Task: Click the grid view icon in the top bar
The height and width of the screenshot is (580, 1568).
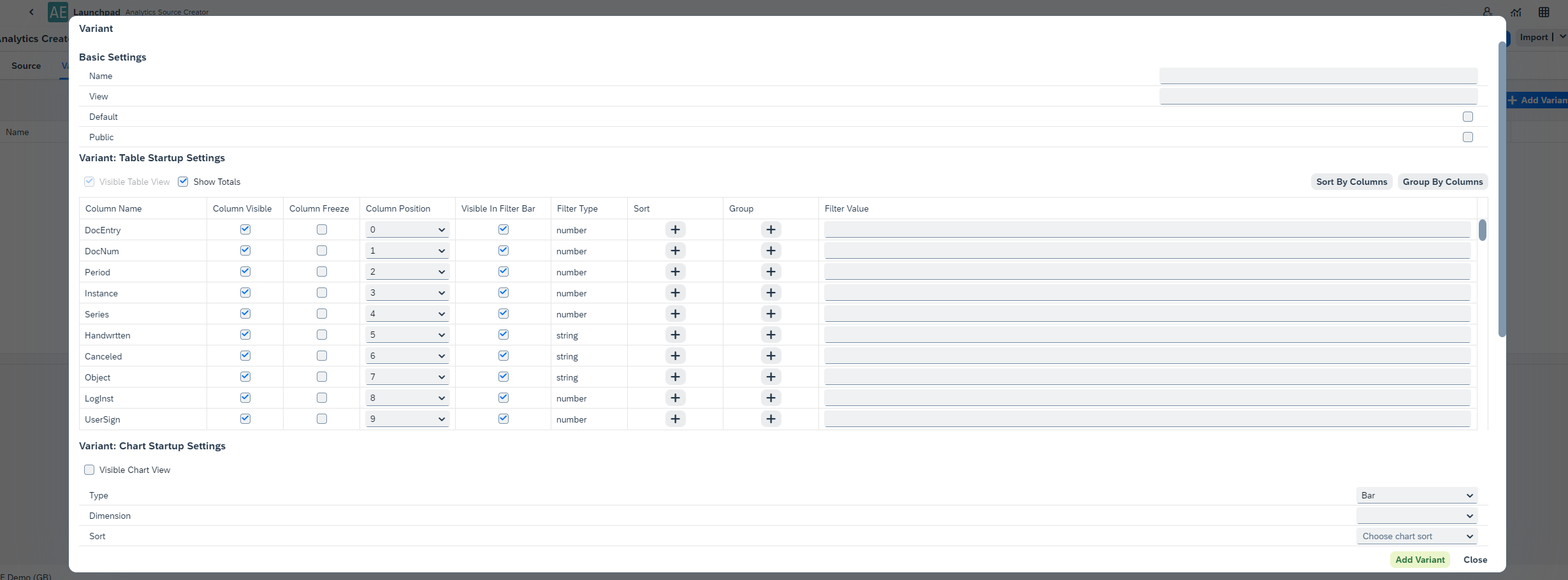Action: [1544, 11]
